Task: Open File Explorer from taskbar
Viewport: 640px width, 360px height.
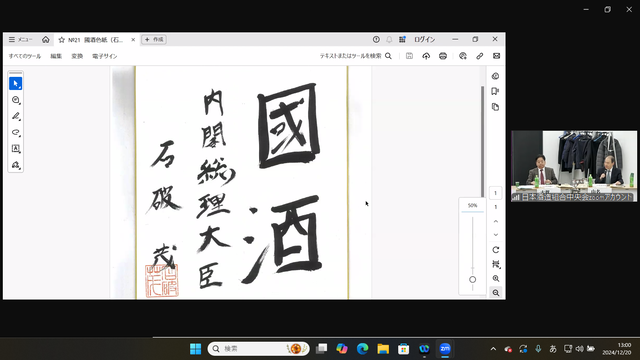Action: pos(383,349)
